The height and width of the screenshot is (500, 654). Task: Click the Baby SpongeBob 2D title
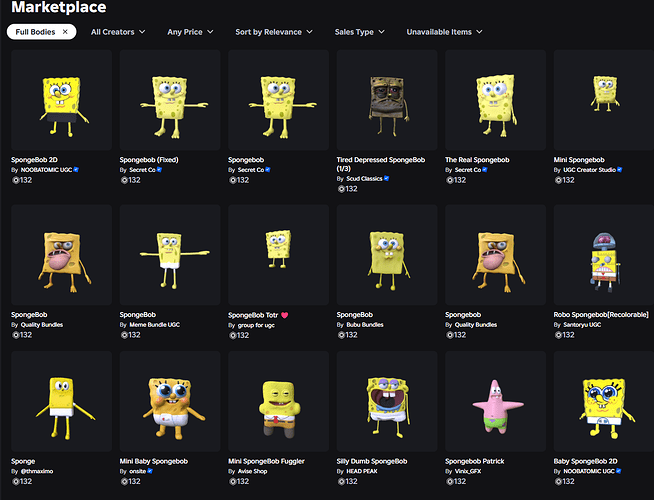[x=585, y=461]
